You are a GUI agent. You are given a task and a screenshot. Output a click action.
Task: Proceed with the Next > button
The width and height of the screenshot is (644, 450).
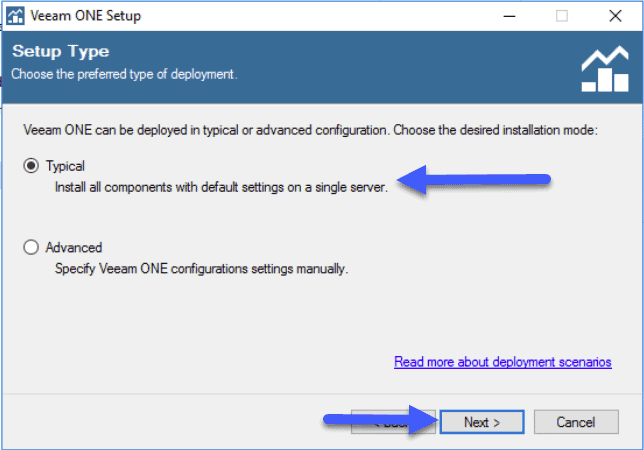[x=482, y=422]
